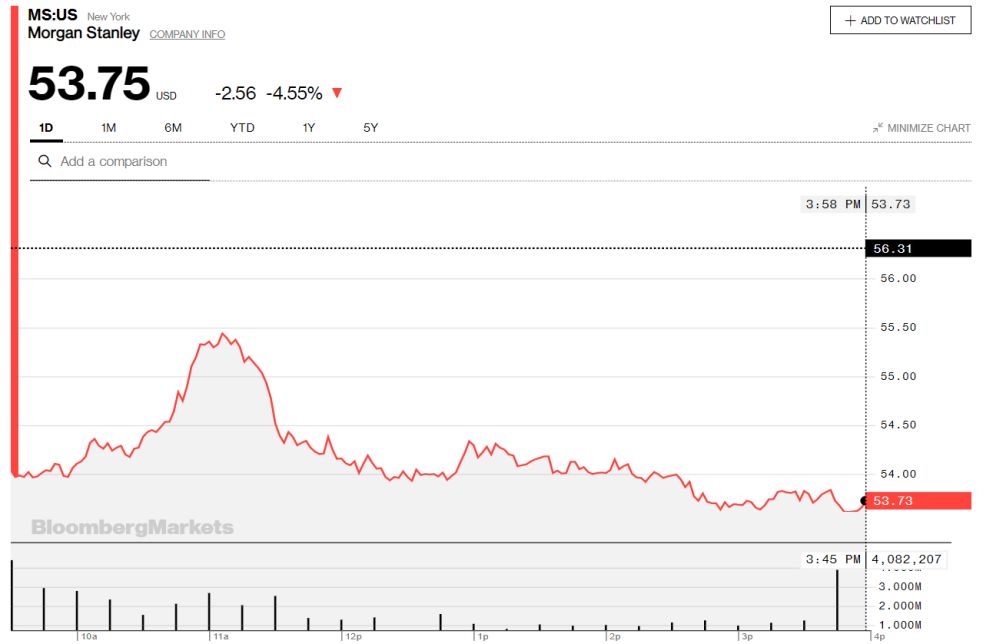Click the plus icon in Add to Watchlist

pyautogui.click(x=849, y=20)
